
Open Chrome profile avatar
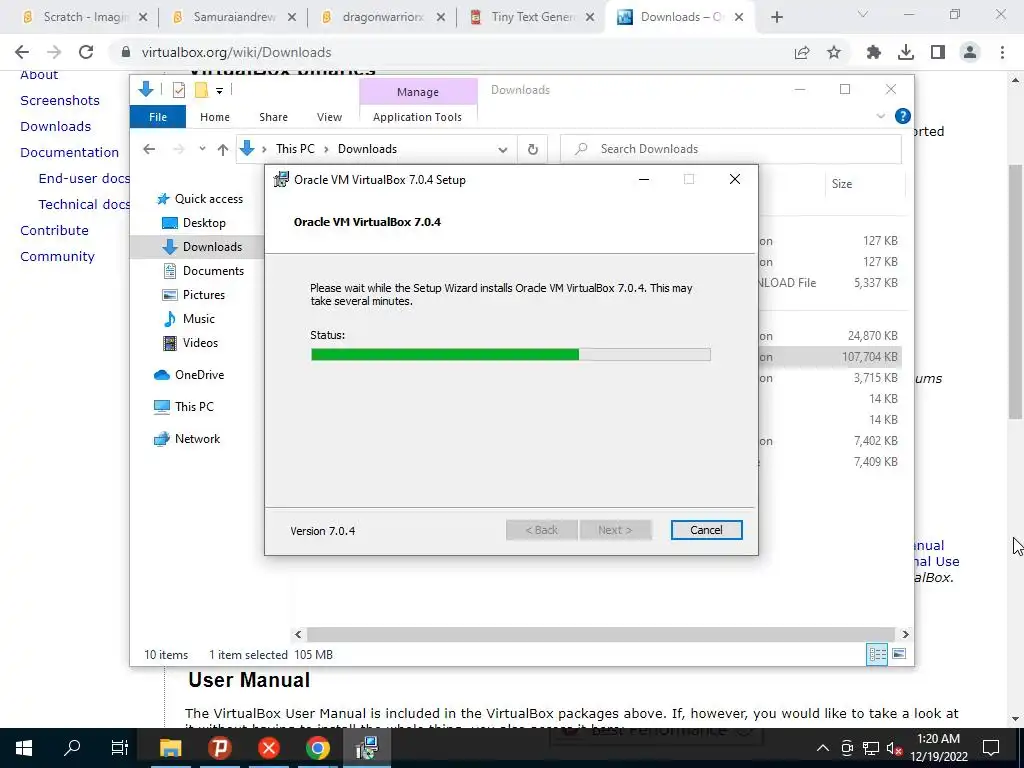click(x=970, y=52)
